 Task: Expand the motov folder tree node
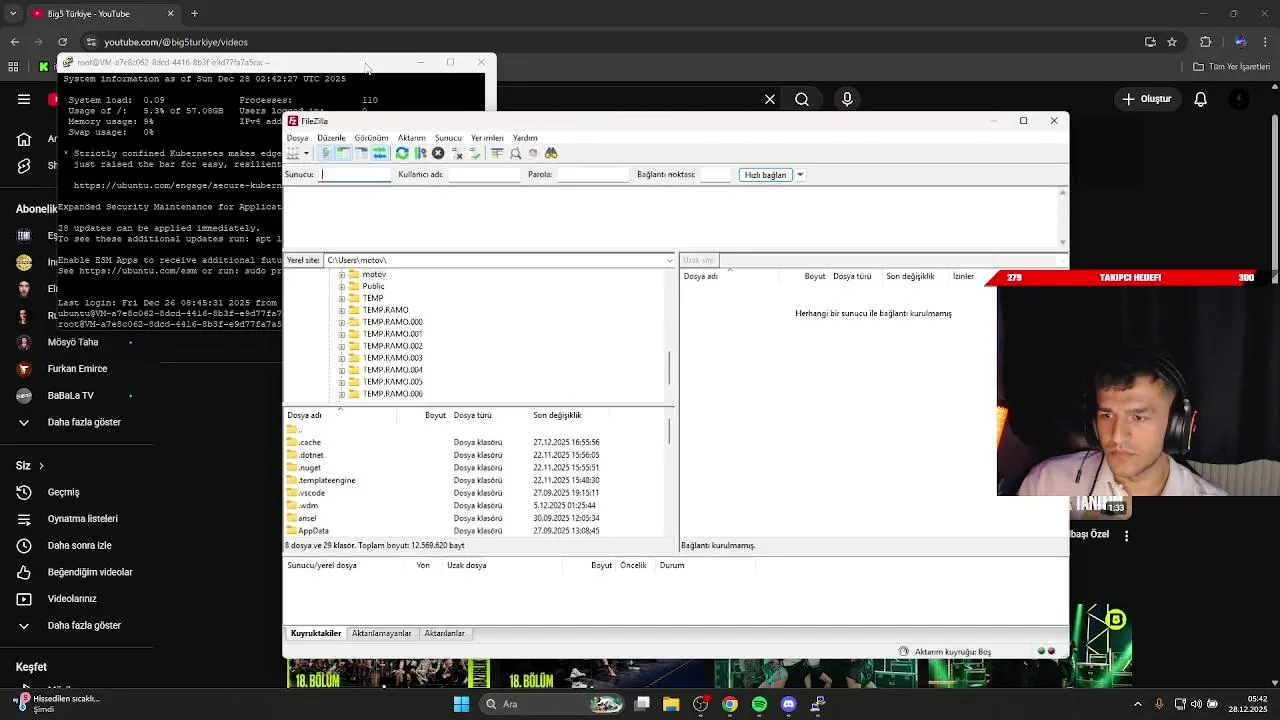[342, 274]
